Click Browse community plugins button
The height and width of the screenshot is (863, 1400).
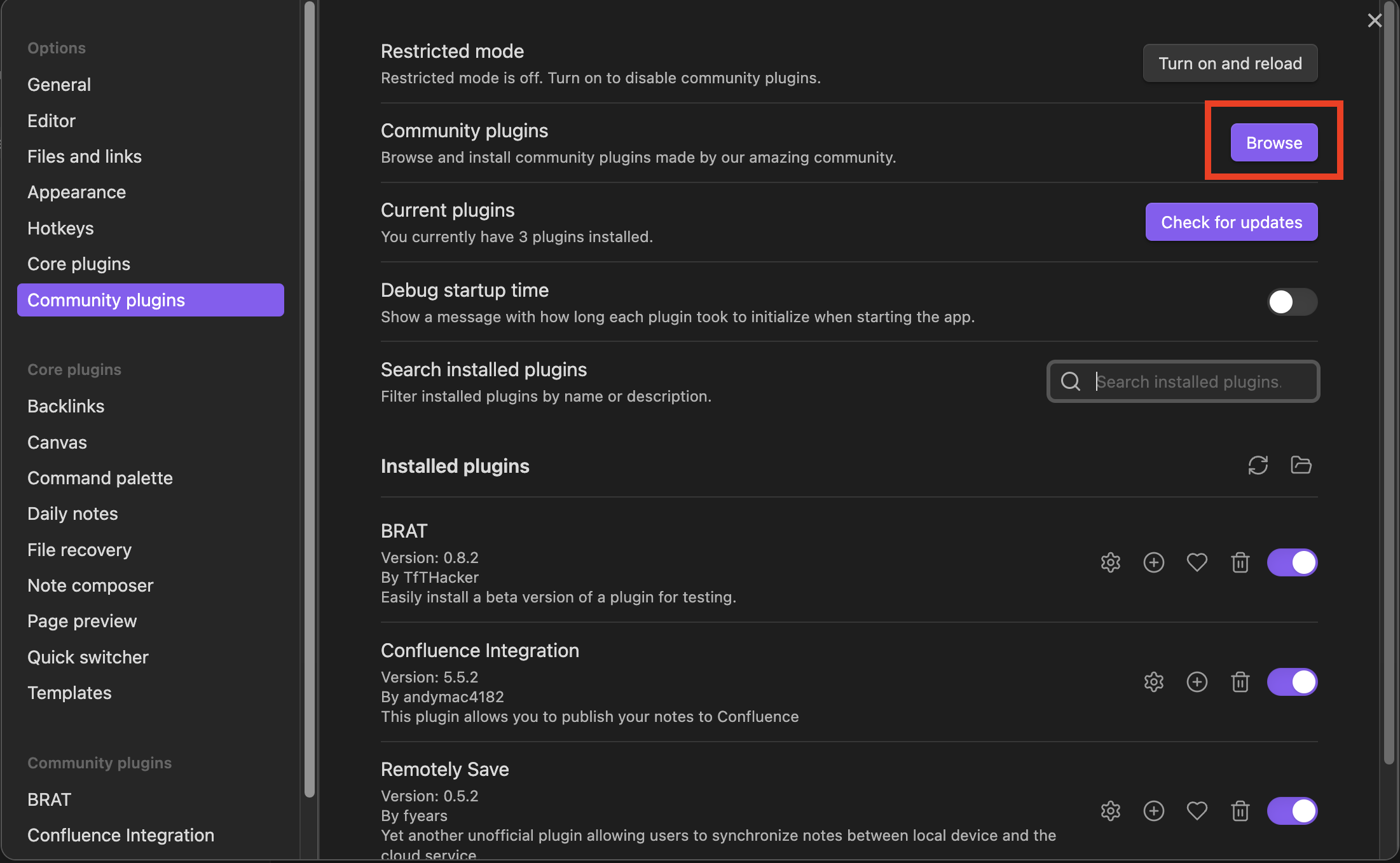tap(1273, 142)
